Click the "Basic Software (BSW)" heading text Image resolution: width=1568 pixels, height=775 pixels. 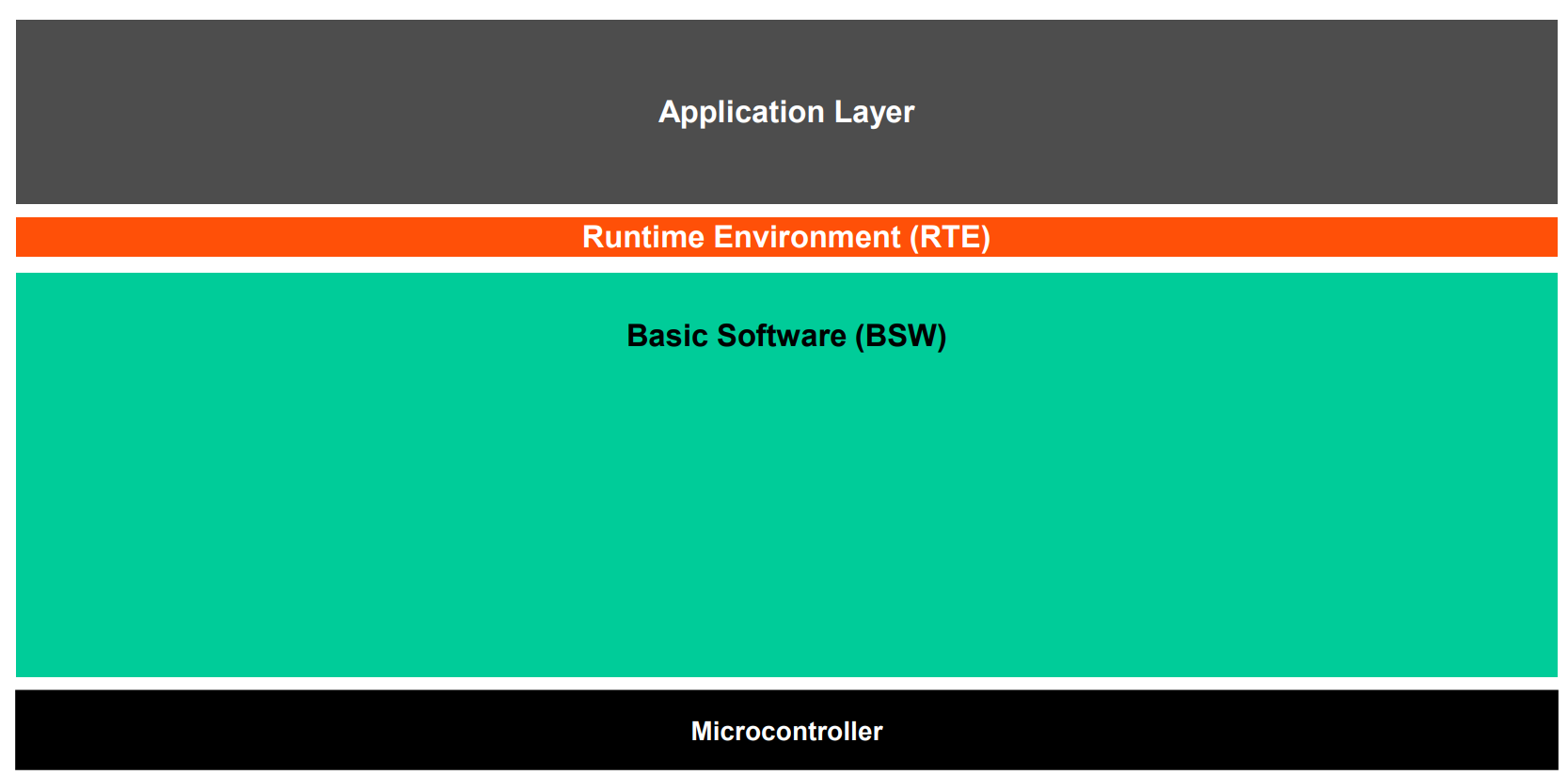786,336
